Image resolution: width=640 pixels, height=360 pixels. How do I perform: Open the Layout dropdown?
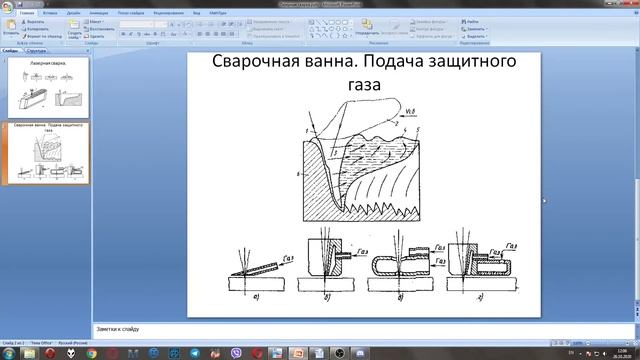click(94, 22)
